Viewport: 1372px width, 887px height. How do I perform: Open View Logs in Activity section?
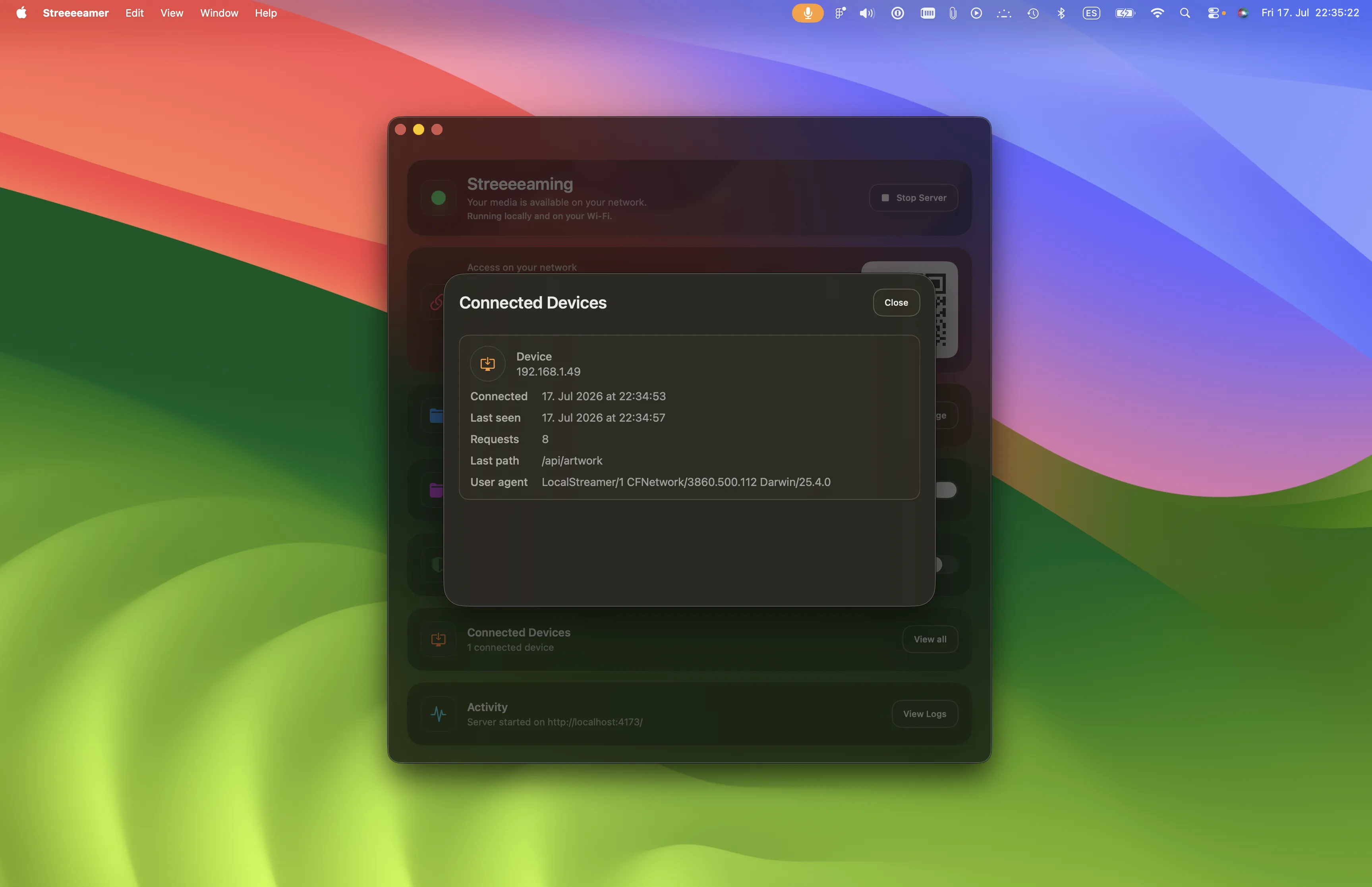924,714
